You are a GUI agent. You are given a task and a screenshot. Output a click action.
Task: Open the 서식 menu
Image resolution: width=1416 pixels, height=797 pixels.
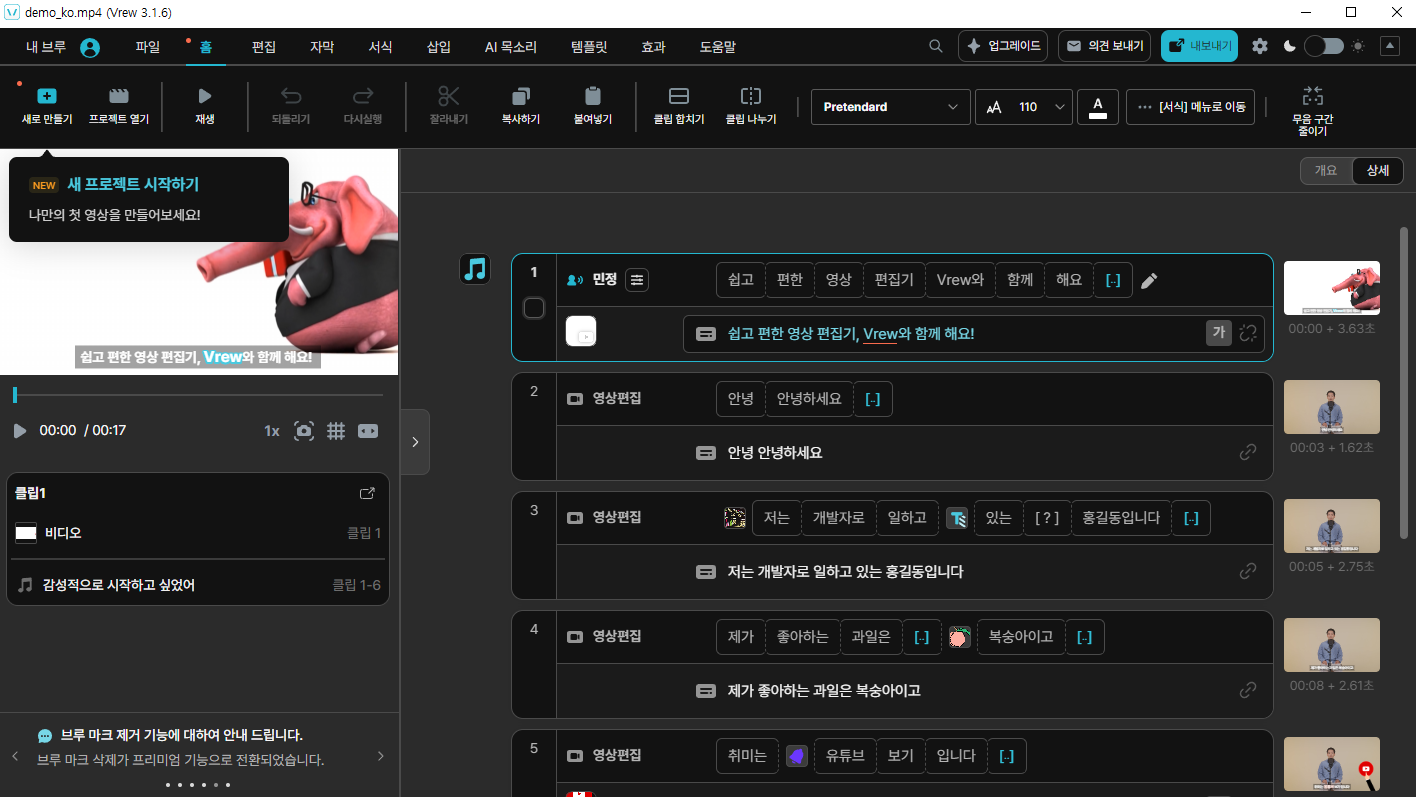(380, 47)
